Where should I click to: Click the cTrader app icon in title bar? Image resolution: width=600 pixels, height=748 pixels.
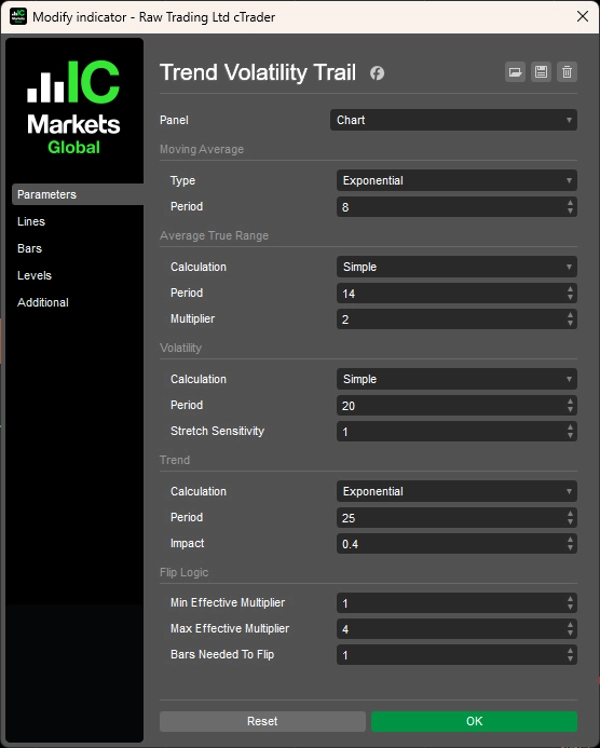(18, 17)
